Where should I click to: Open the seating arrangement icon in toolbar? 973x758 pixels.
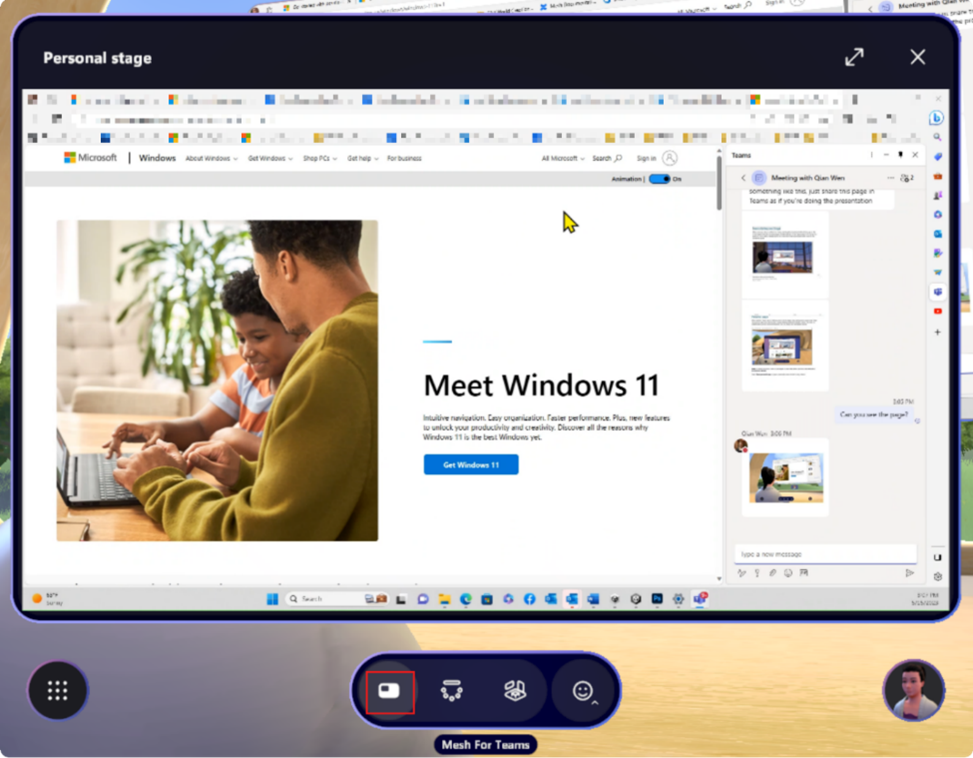pyautogui.click(x=451, y=691)
